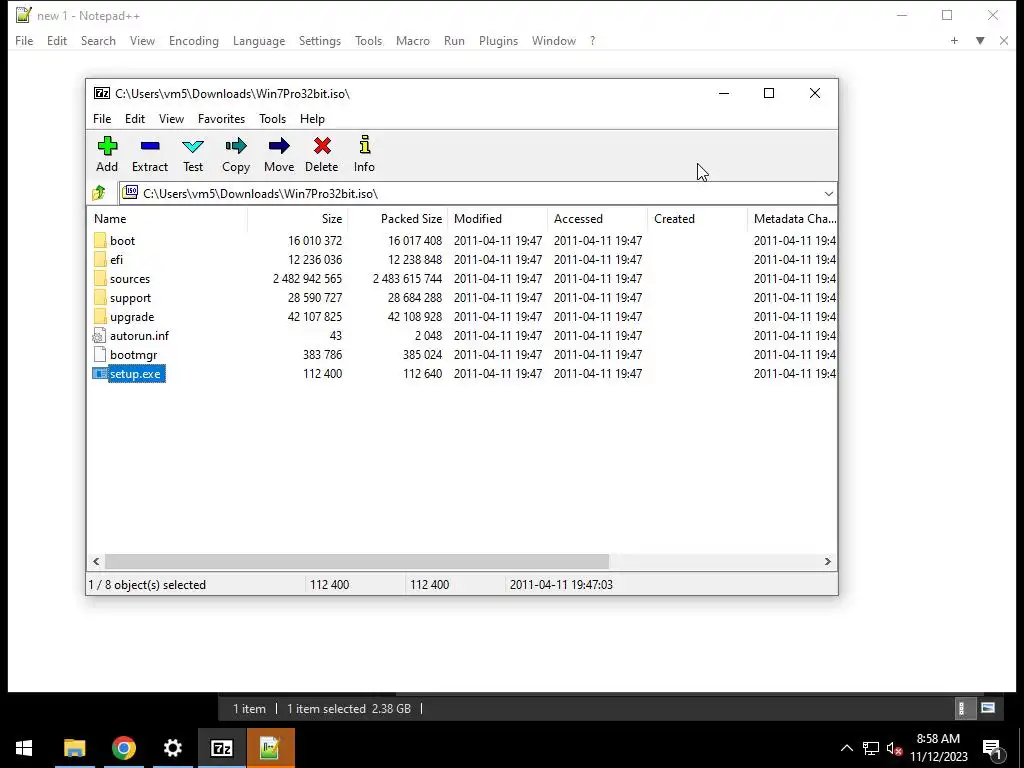Click the Move toolbar icon

pos(279,146)
